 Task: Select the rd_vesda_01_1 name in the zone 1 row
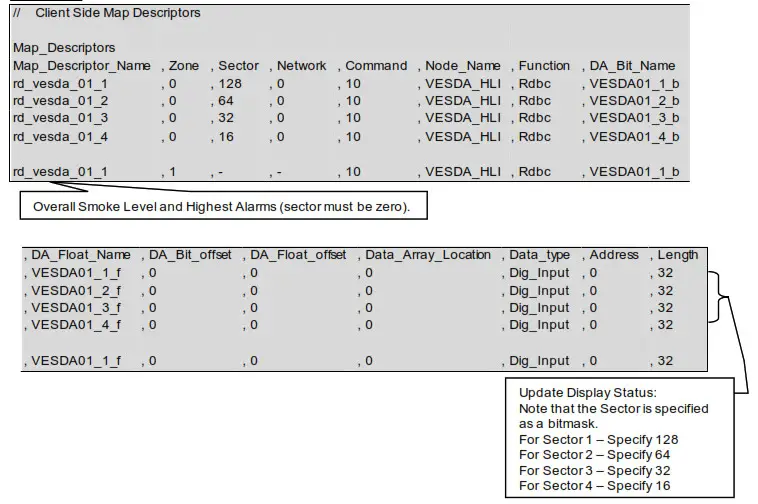tap(60, 172)
